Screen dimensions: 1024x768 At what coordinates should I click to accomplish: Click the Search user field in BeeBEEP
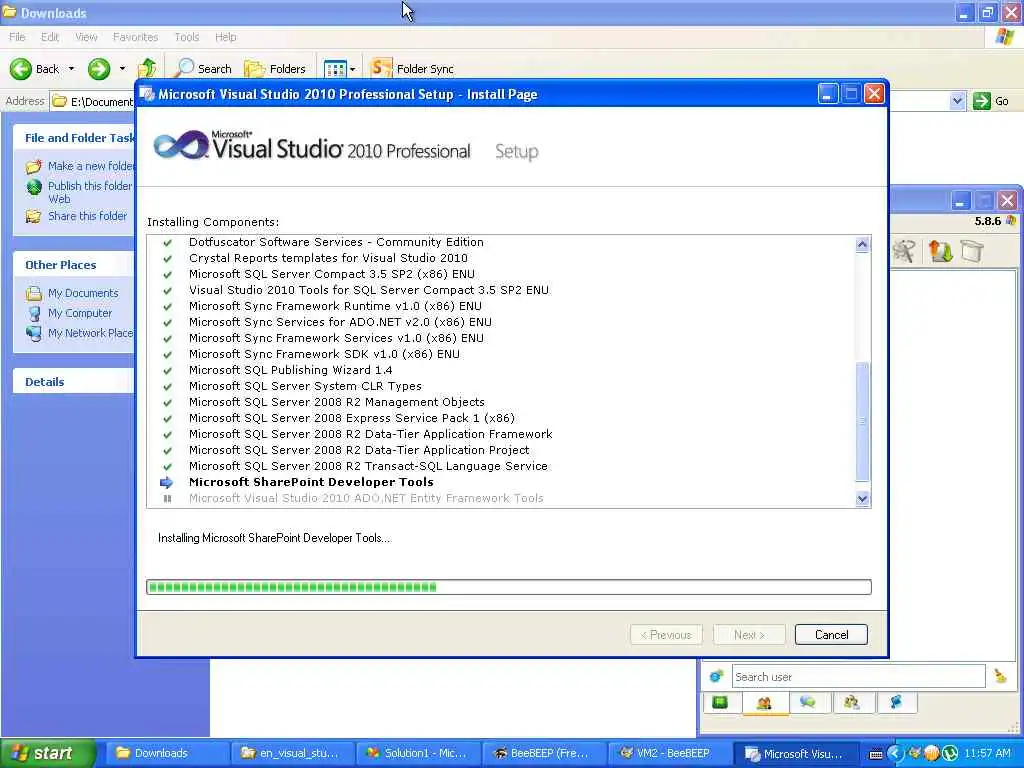[858, 677]
